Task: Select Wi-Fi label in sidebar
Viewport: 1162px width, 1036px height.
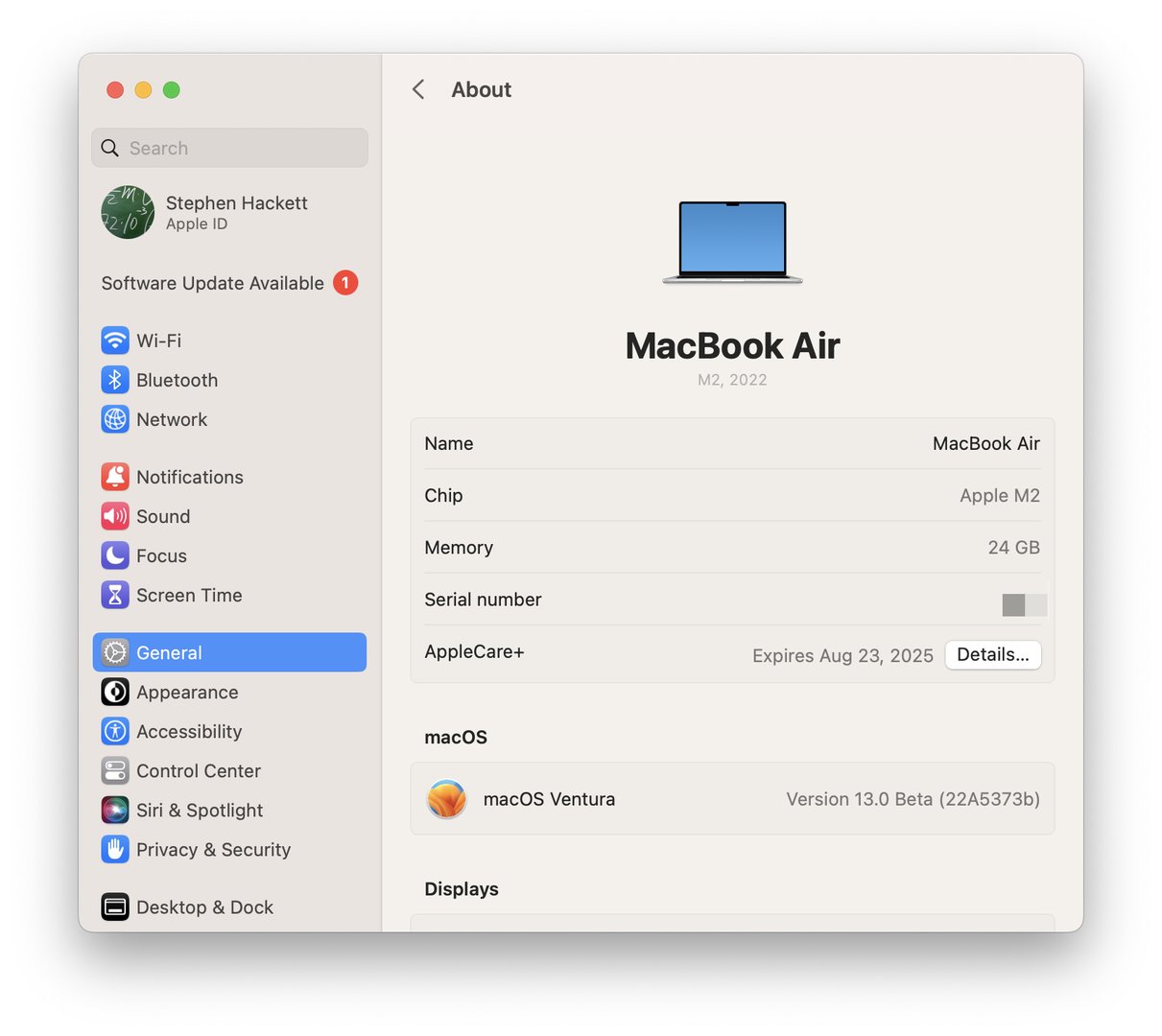Action: click(158, 341)
